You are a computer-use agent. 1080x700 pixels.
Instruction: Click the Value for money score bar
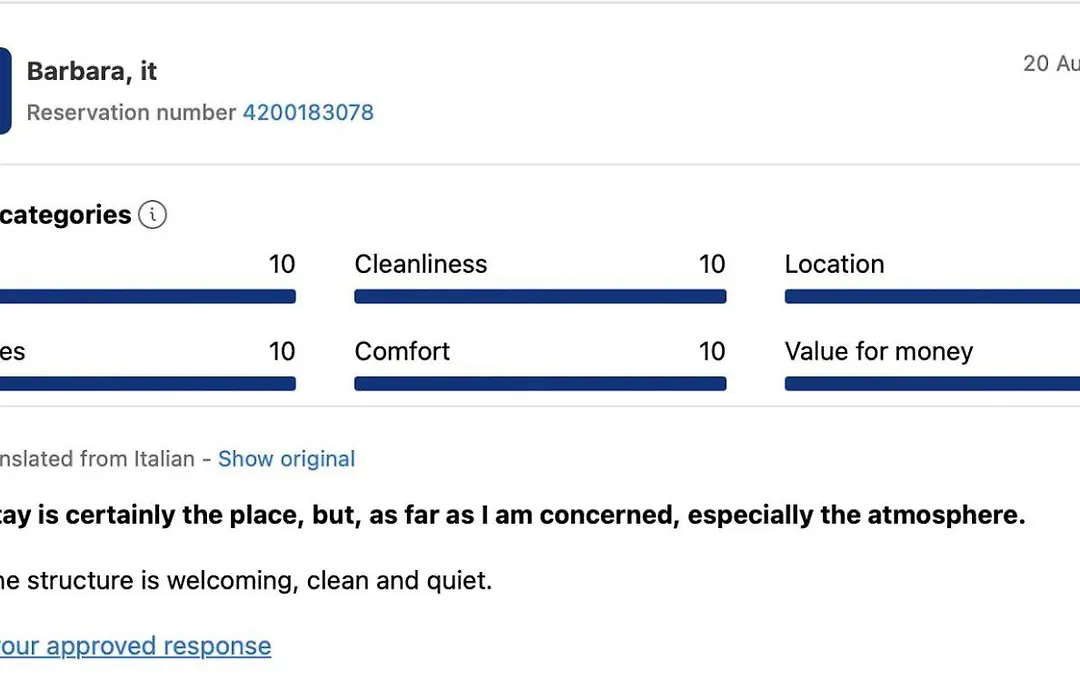pos(932,384)
